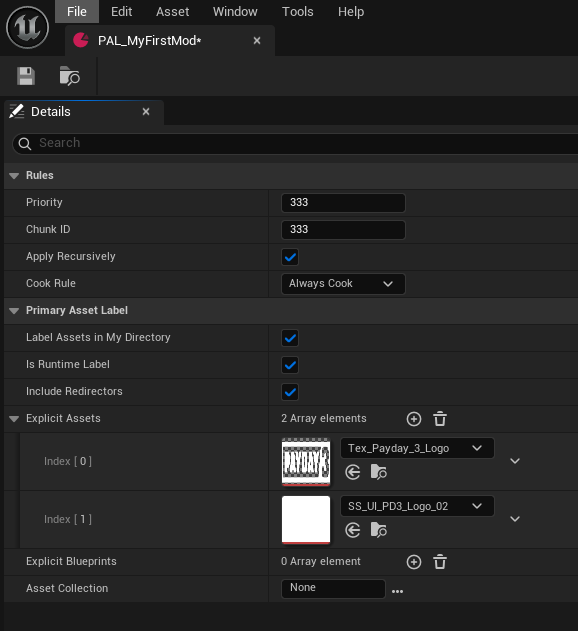Click the 2 Array elements text
Screen dimensions: 578x631
pyautogui.click(x=324, y=419)
